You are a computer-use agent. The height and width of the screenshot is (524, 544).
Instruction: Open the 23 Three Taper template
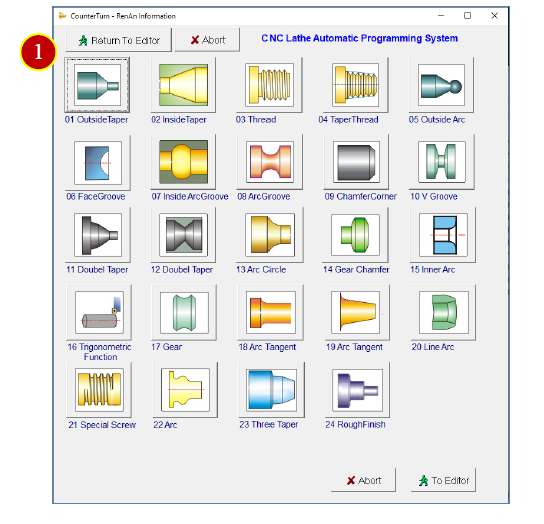click(272, 390)
